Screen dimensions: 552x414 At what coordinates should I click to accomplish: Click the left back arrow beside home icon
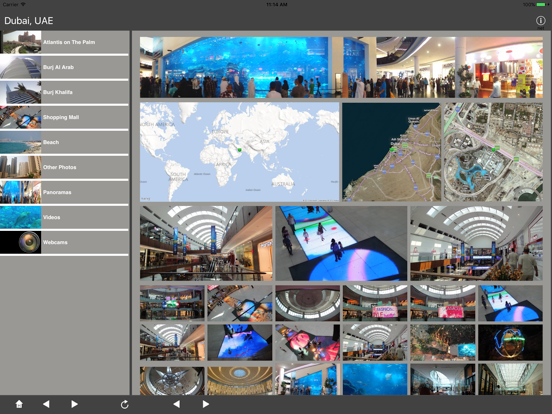46,404
